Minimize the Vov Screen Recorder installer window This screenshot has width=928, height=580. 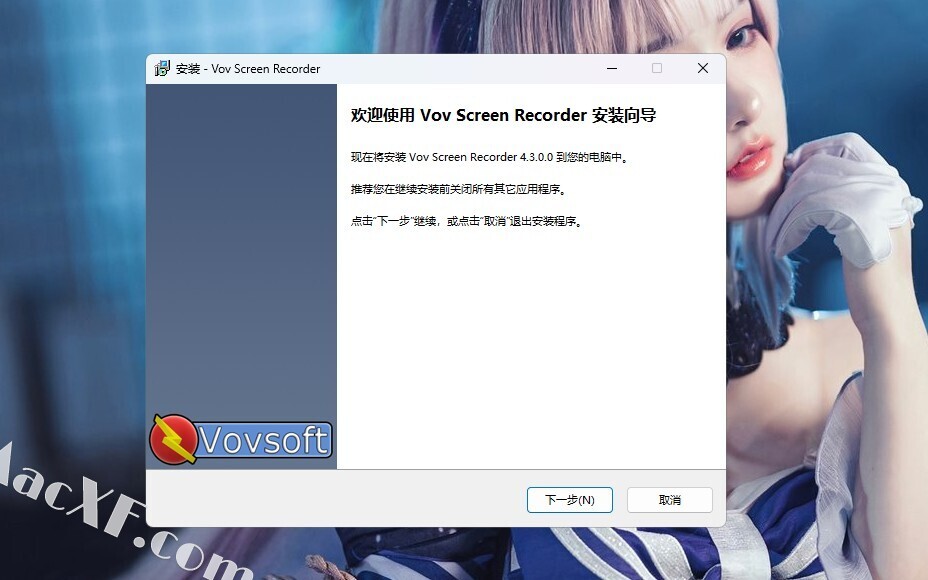[612, 69]
